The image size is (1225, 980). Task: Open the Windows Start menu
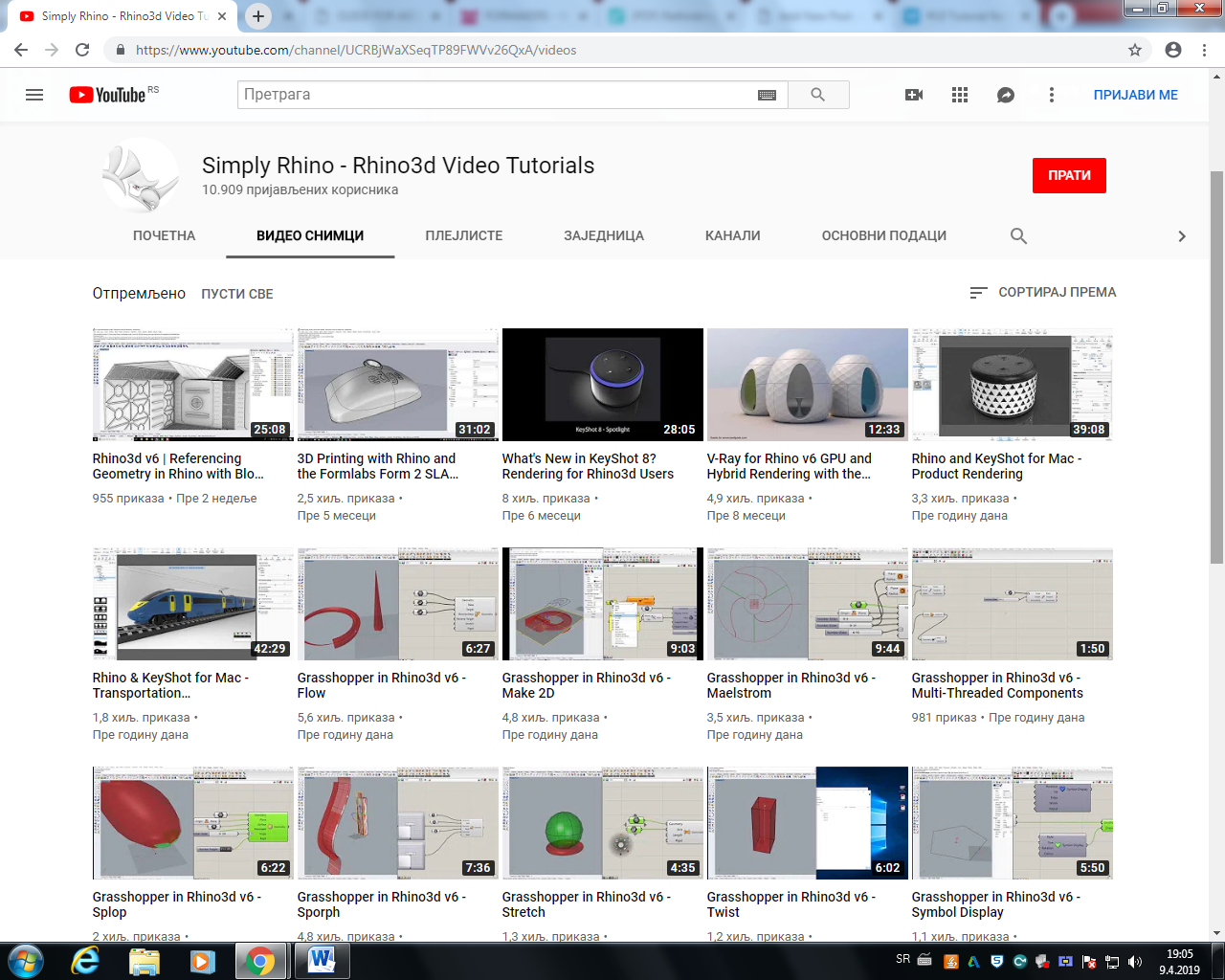coord(25,961)
